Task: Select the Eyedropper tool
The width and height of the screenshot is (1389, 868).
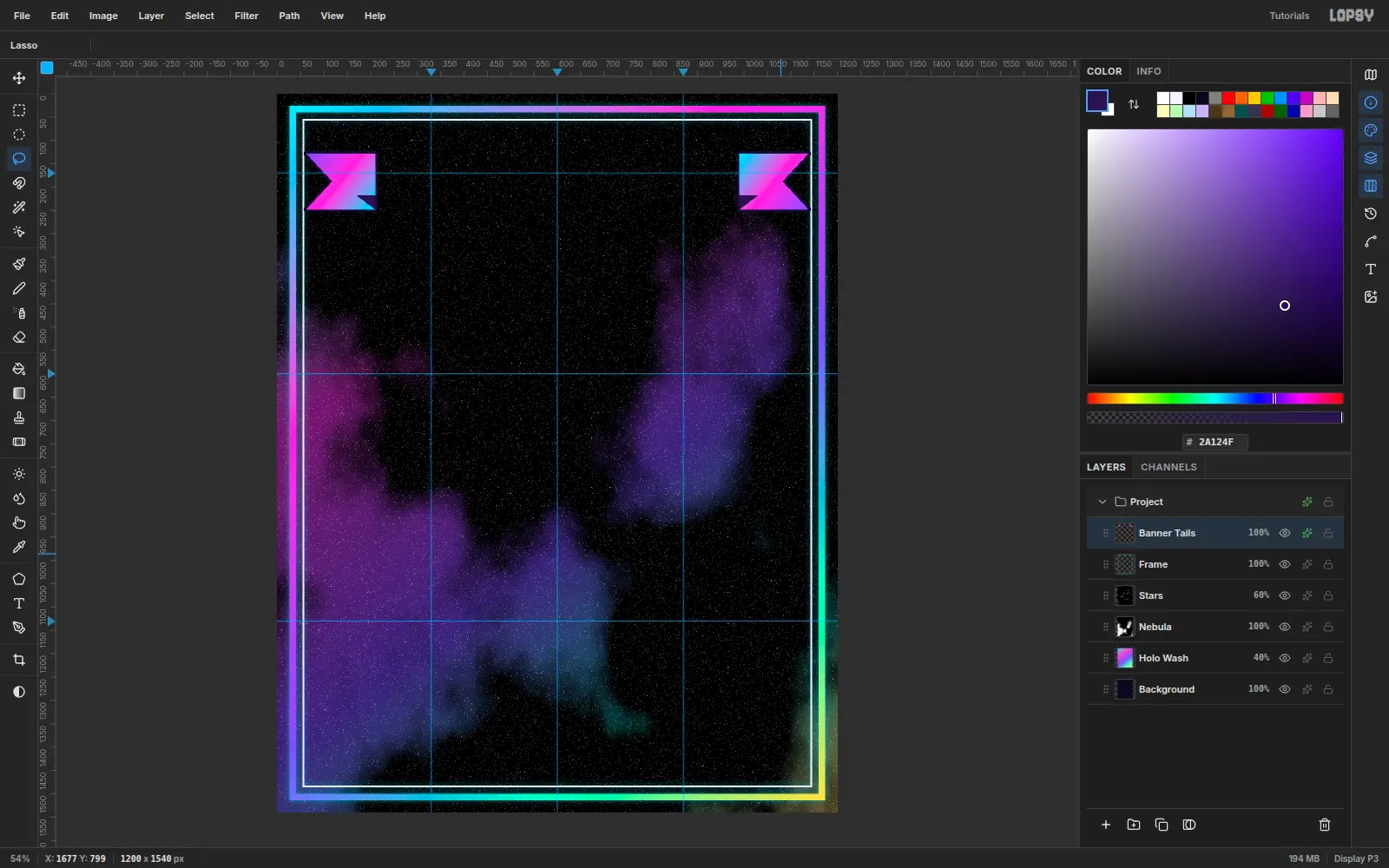Action: click(19, 547)
